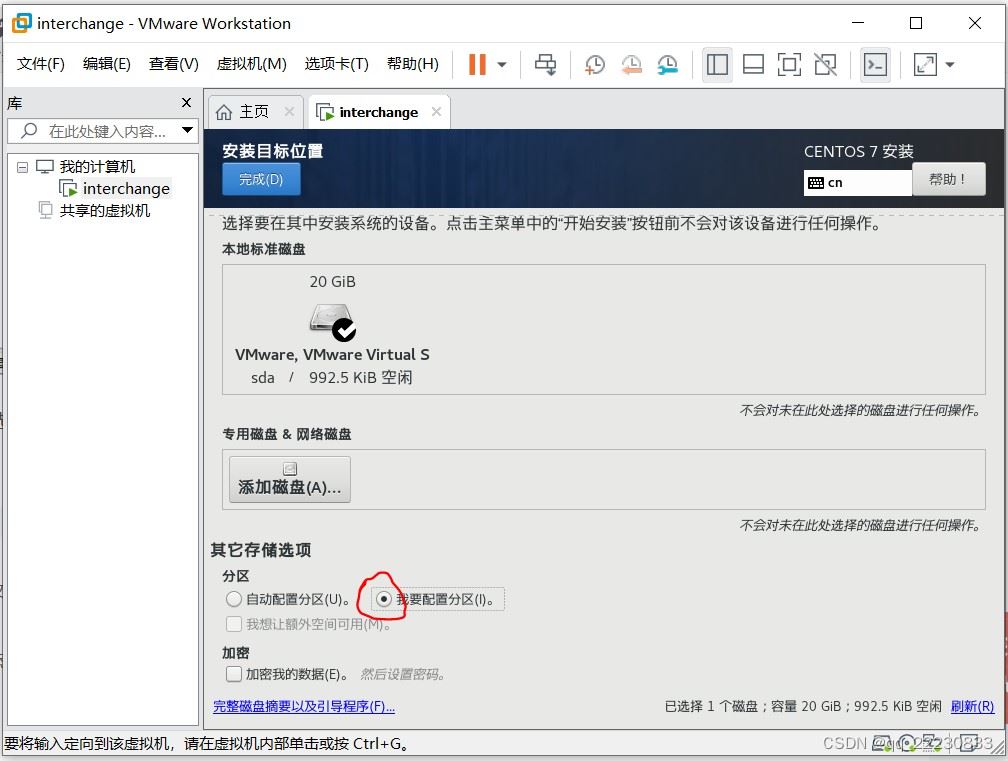Click the pause virtual machine icon
1008x761 pixels.
[477, 64]
